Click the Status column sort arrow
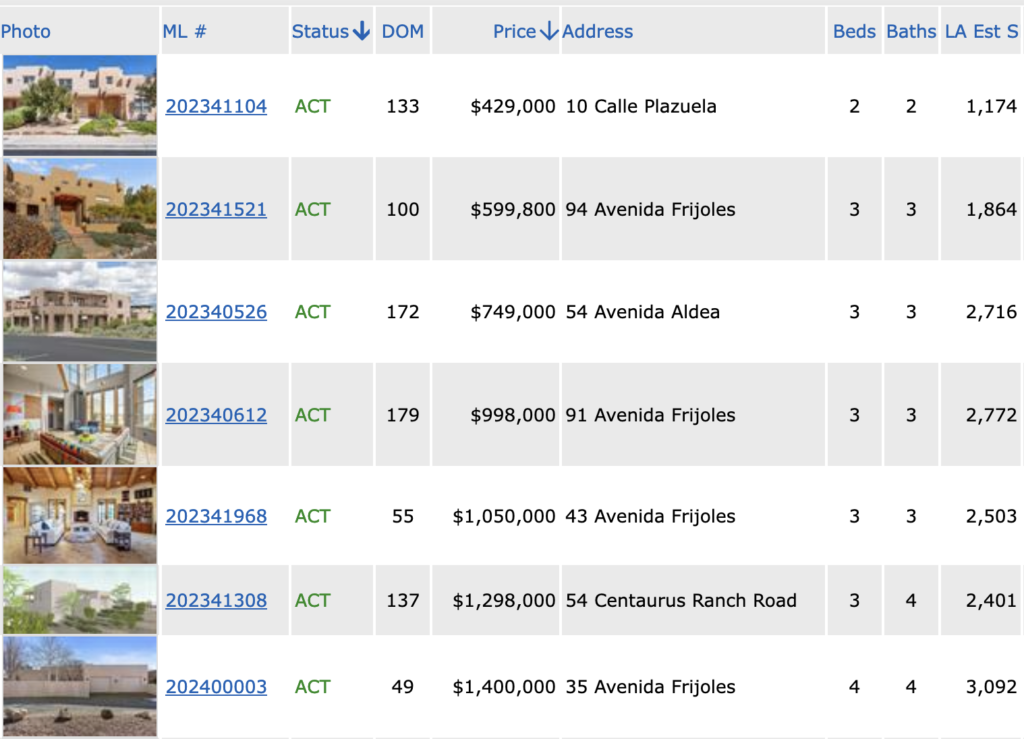 point(361,31)
